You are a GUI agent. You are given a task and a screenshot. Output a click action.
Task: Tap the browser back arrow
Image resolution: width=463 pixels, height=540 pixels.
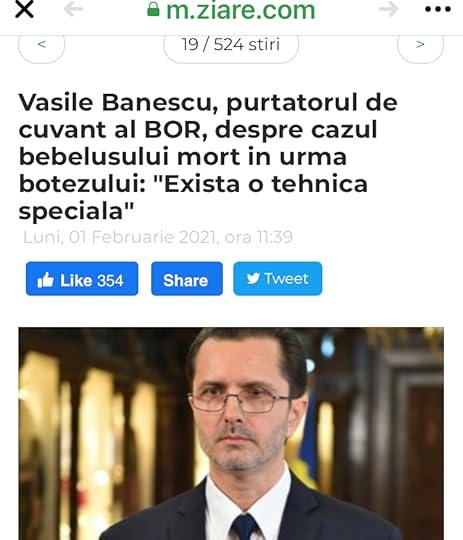click(74, 9)
